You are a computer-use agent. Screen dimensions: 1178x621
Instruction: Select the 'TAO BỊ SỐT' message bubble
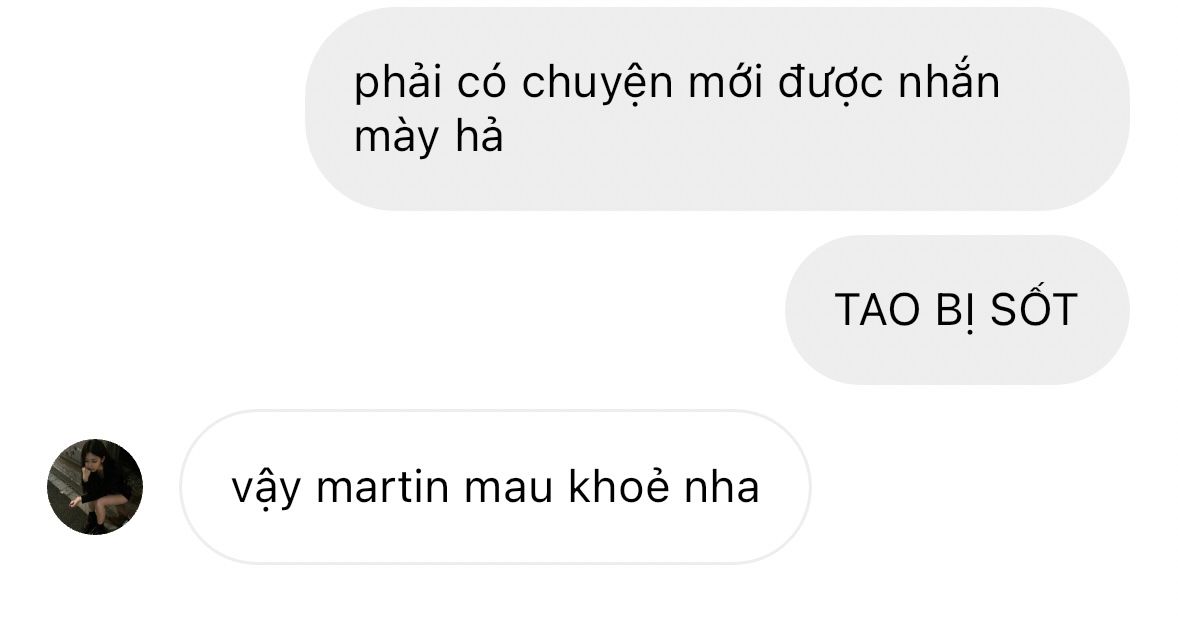(957, 309)
